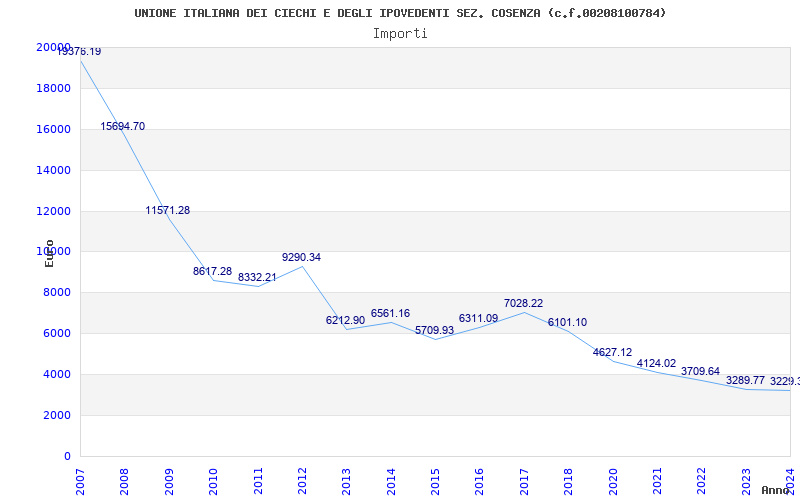Click the 4627.12 data label

(612, 353)
